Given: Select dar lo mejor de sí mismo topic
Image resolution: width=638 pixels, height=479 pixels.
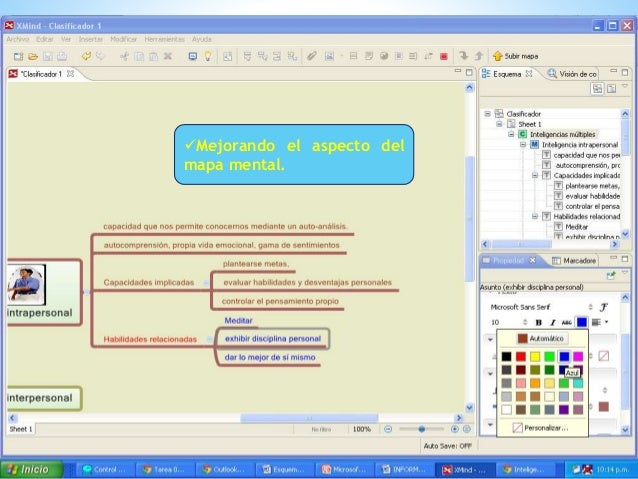Looking at the screenshot, I should [x=270, y=357].
